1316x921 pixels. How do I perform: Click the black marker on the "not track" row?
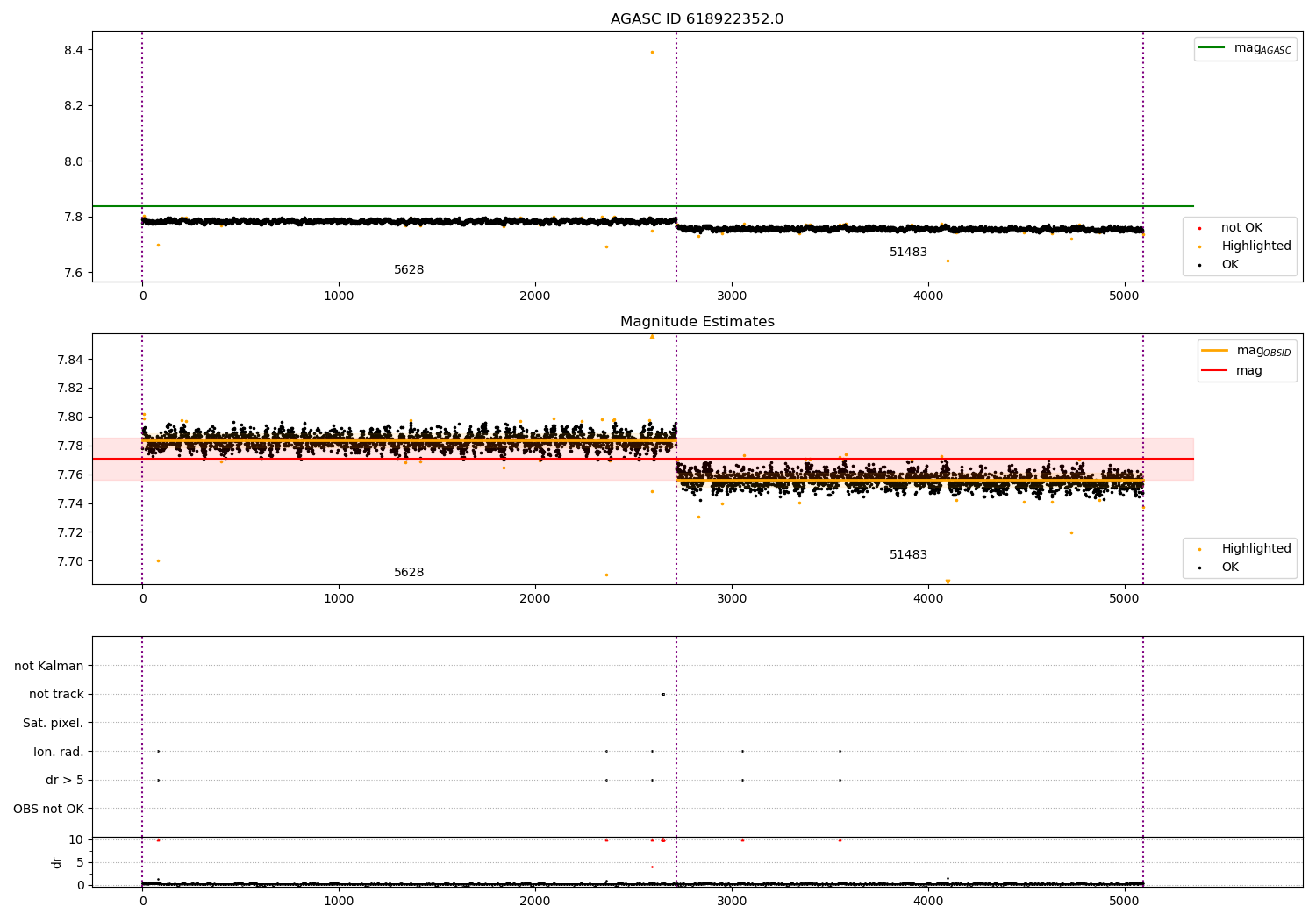[662, 694]
